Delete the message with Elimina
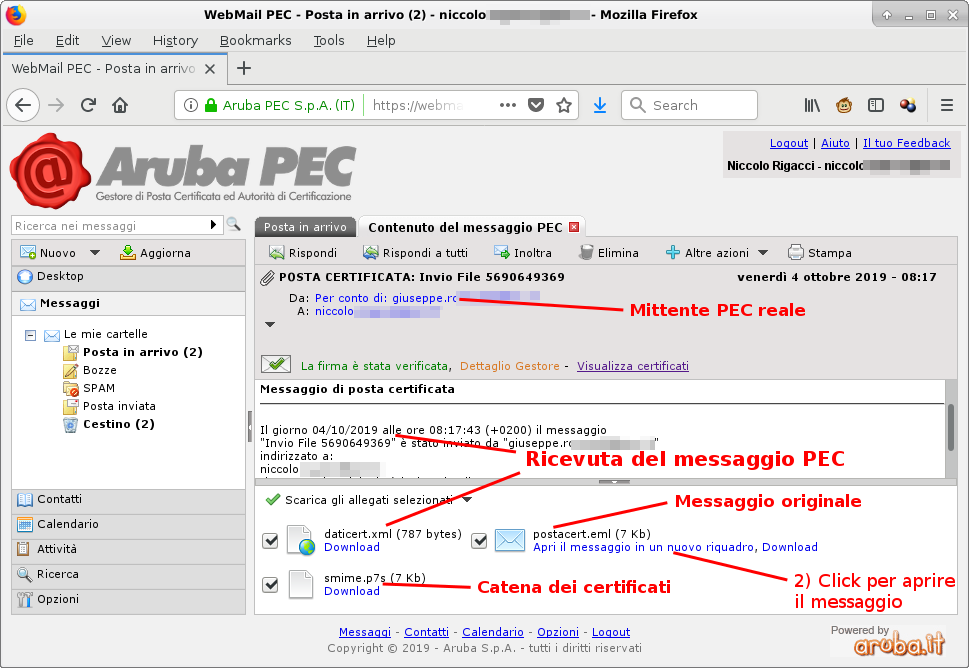 (609, 252)
